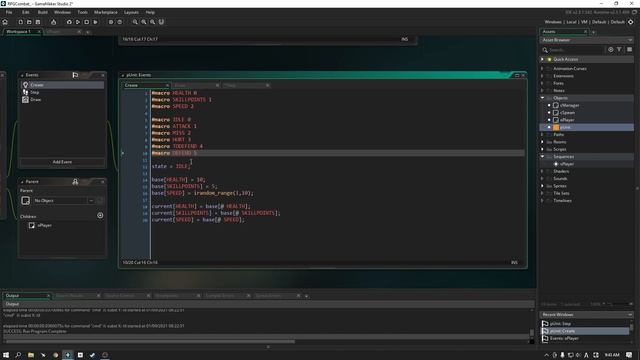Click the Output panel horizontal scrollbar
Viewport: 640px width, 360px height.
(149, 341)
